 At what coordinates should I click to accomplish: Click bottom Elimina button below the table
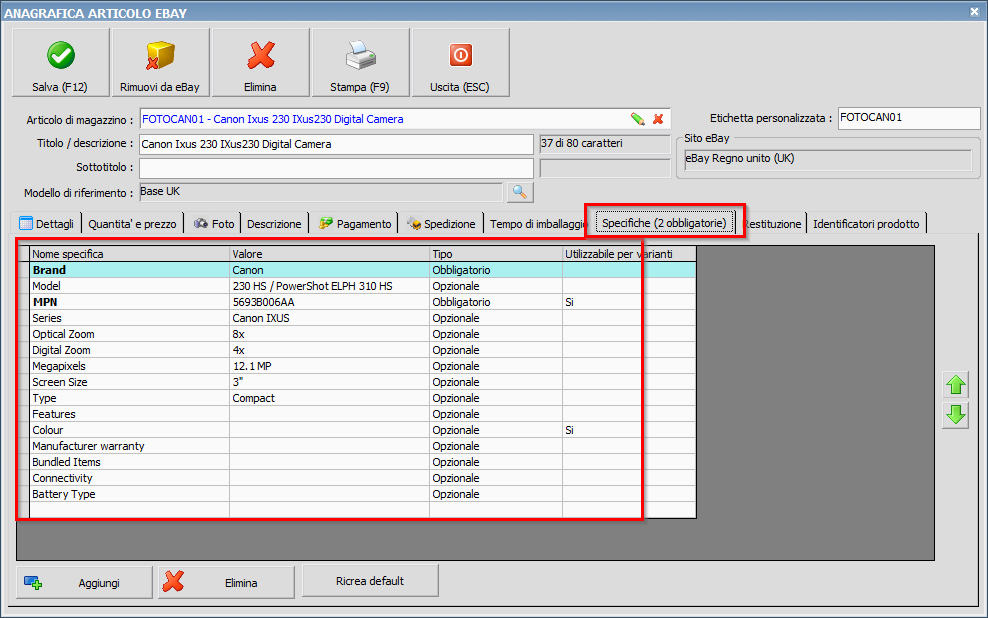coord(226,583)
